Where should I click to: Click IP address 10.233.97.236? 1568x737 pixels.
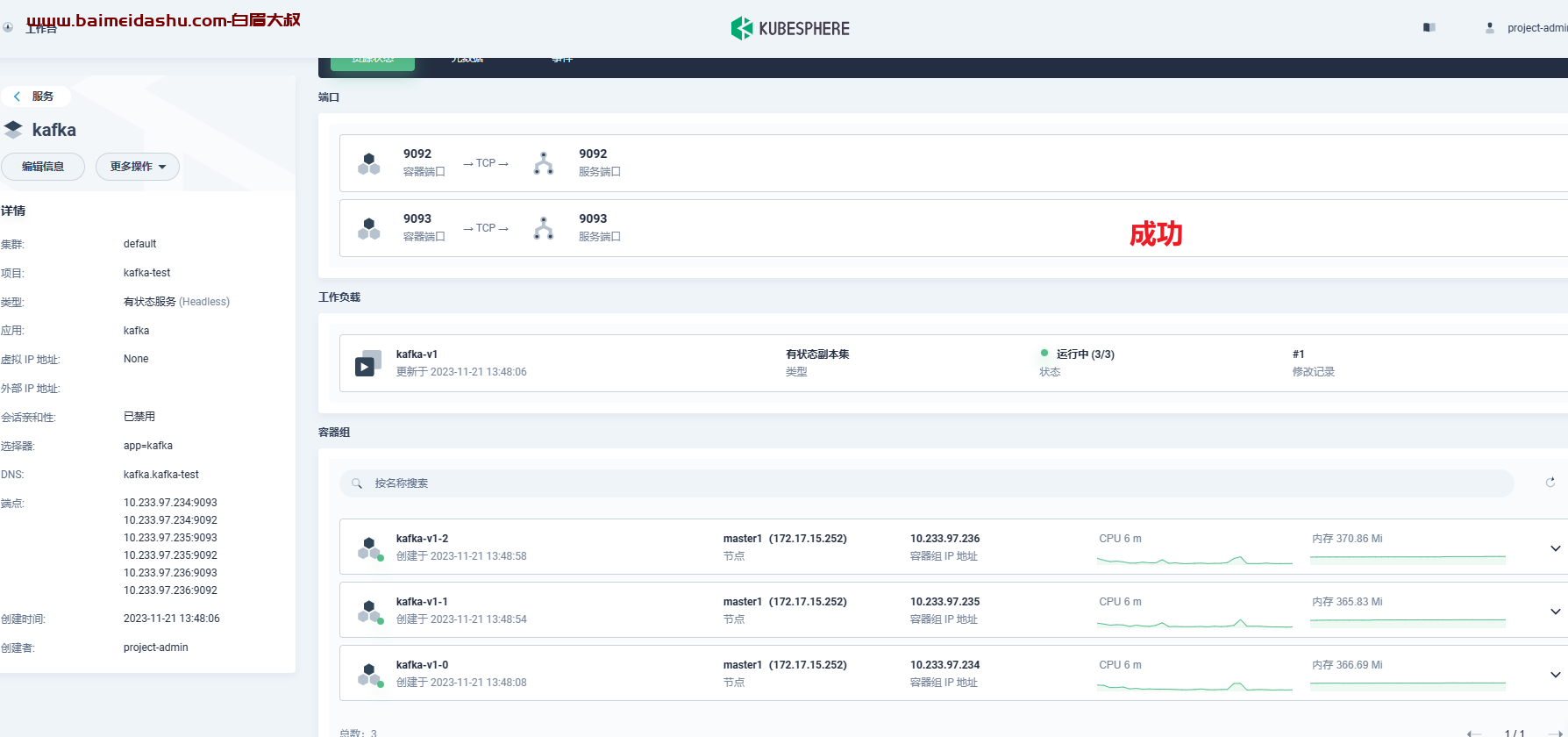coord(944,539)
